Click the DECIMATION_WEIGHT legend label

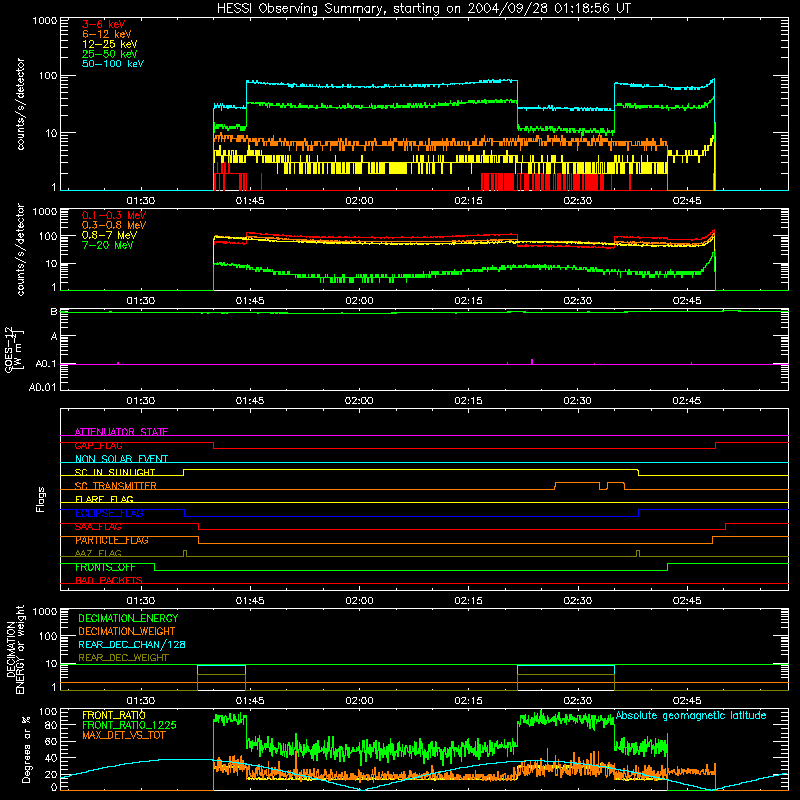(x=127, y=631)
